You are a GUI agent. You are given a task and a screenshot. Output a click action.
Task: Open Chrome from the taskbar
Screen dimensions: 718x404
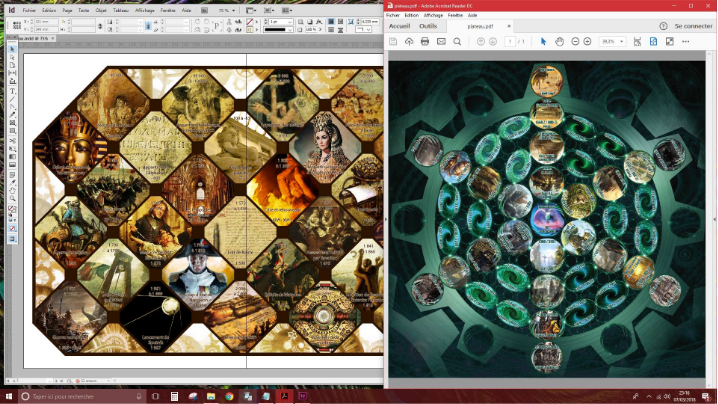click(x=229, y=396)
